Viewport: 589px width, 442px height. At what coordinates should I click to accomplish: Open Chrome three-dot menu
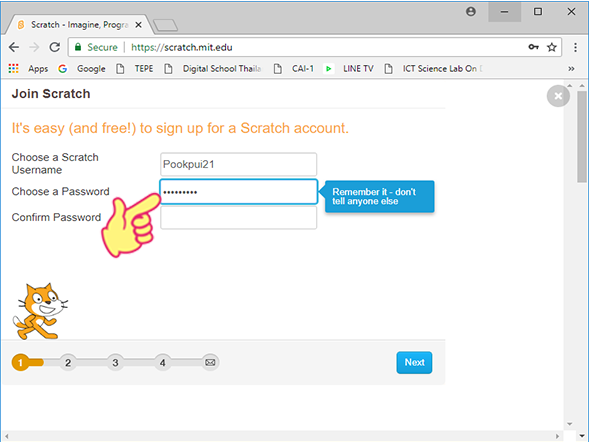tap(575, 47)
